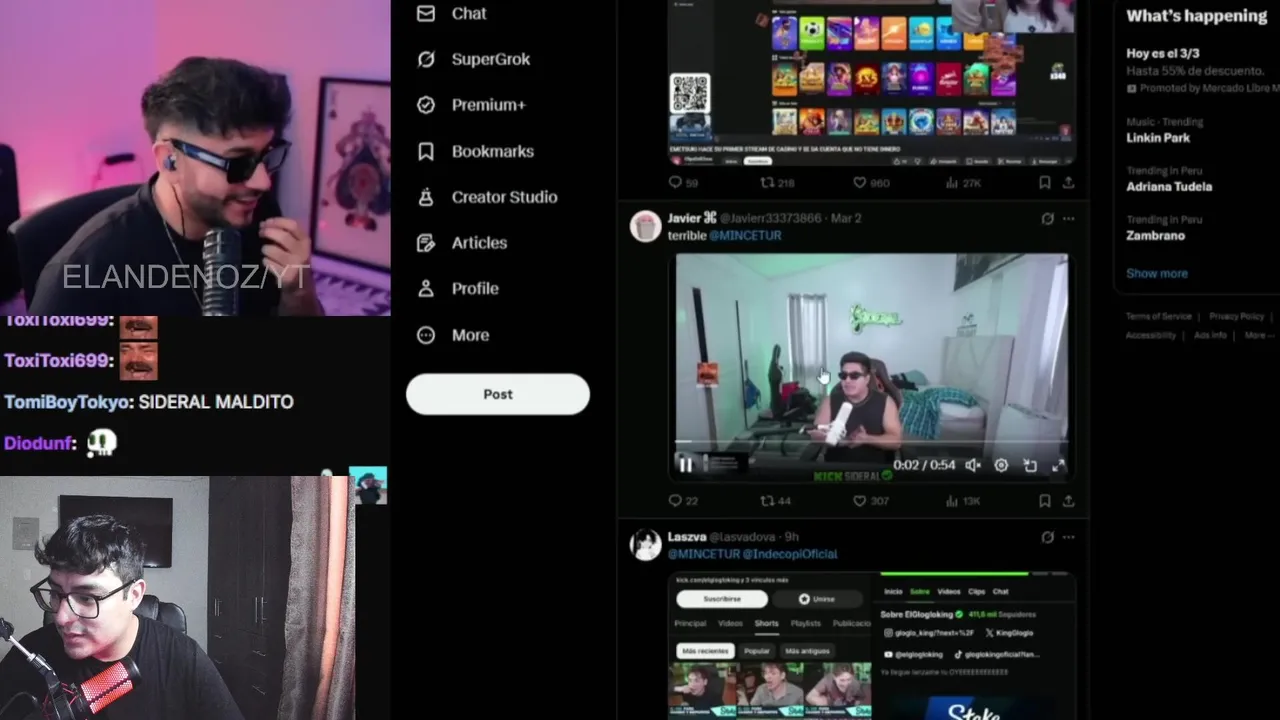
Task: Enter fullscreen on the video
Action: (1058, 465)
